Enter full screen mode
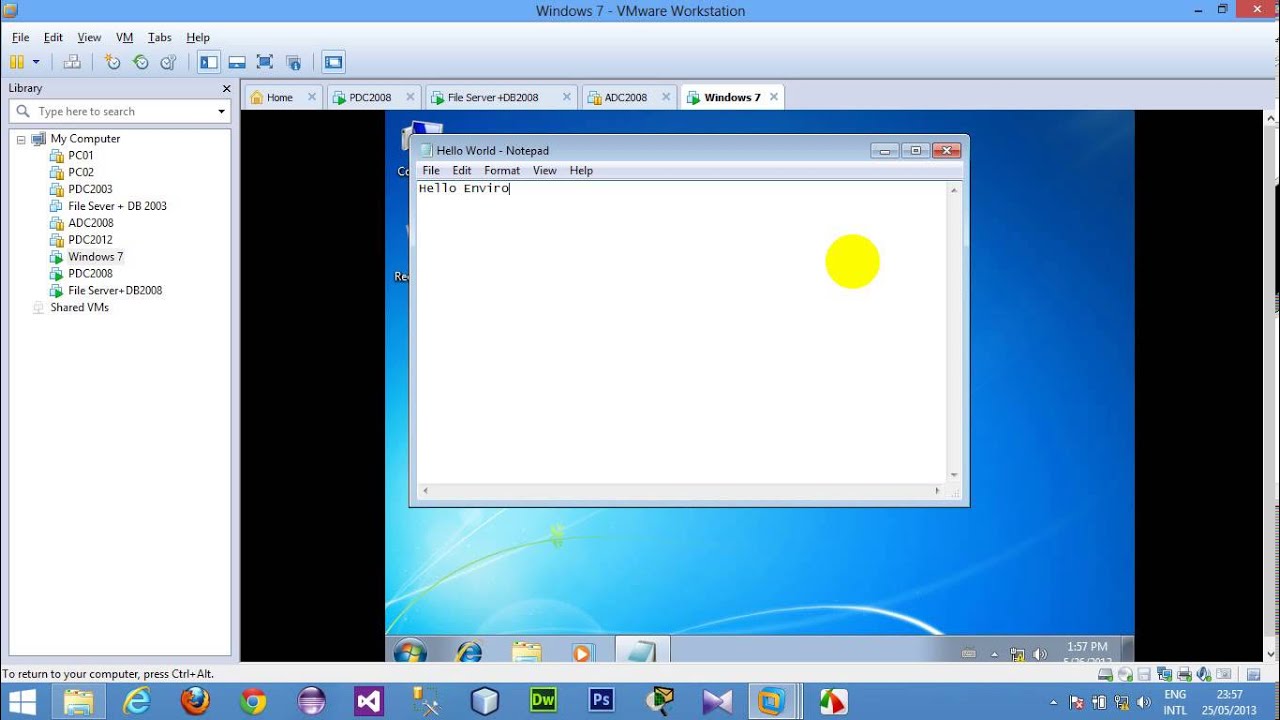Image resolution: width=1280 pixels, height=720 pixels. point(265,62)
